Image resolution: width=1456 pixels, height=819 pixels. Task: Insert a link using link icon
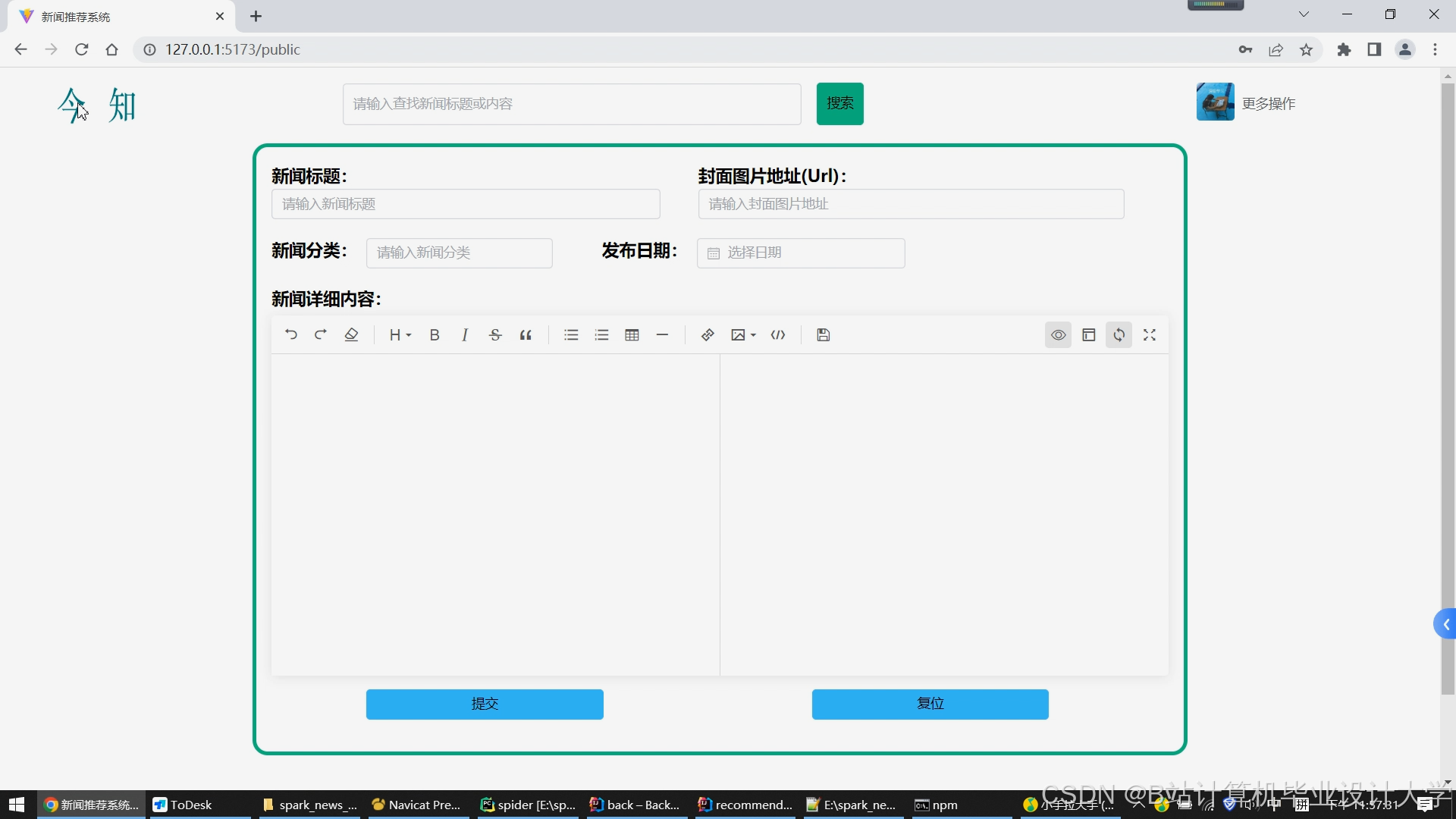pyautogui.click(x=708, y=334)
